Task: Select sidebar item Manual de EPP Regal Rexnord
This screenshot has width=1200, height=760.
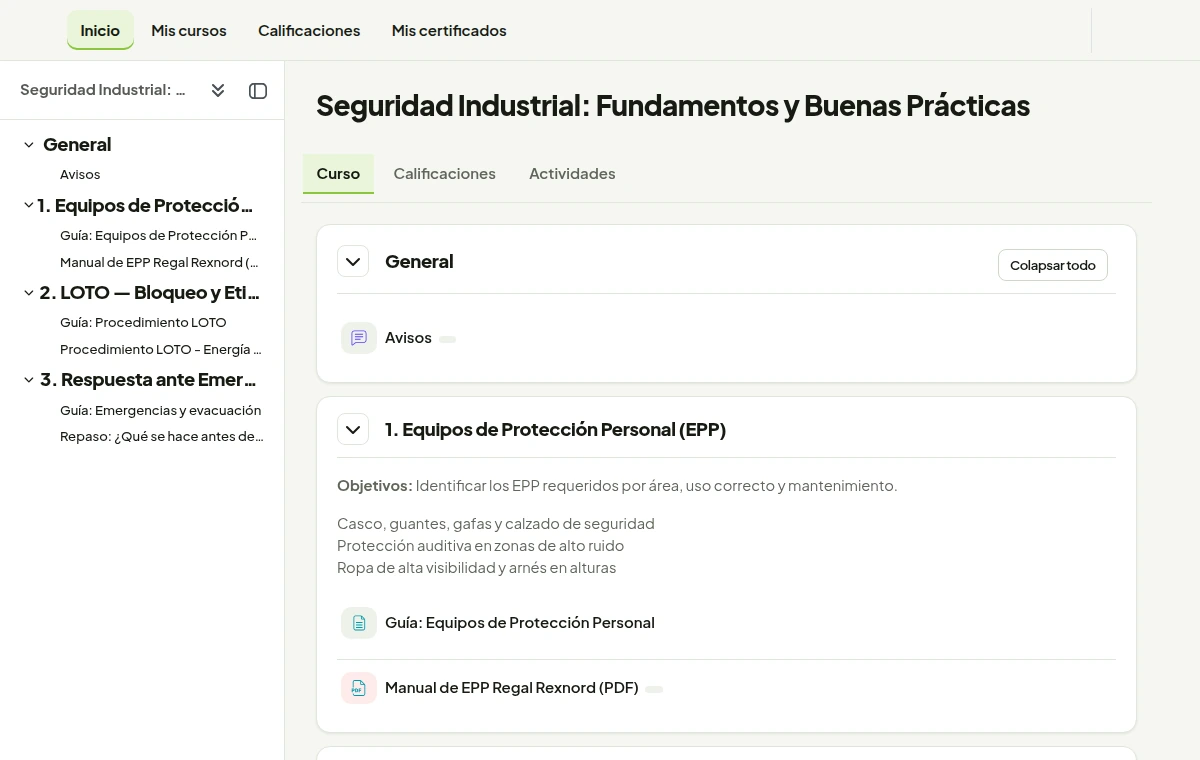Action: (159, 263)
